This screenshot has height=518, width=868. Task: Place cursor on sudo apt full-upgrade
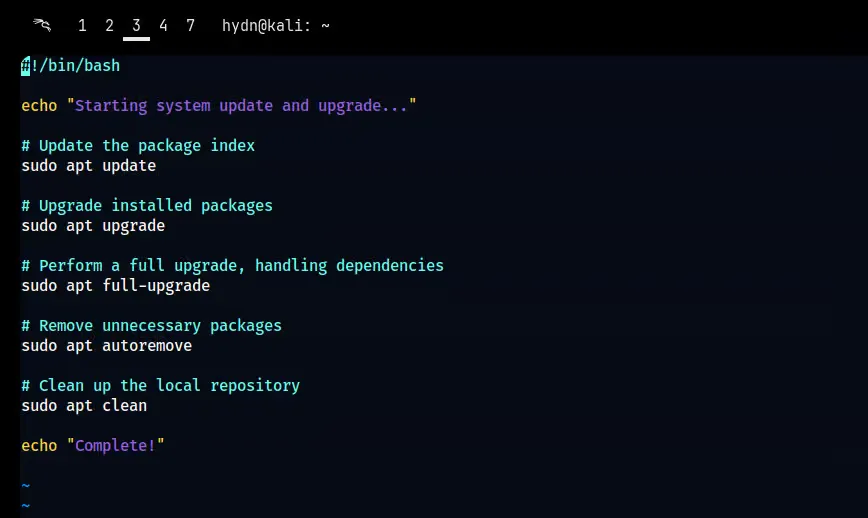click(116, 286)
